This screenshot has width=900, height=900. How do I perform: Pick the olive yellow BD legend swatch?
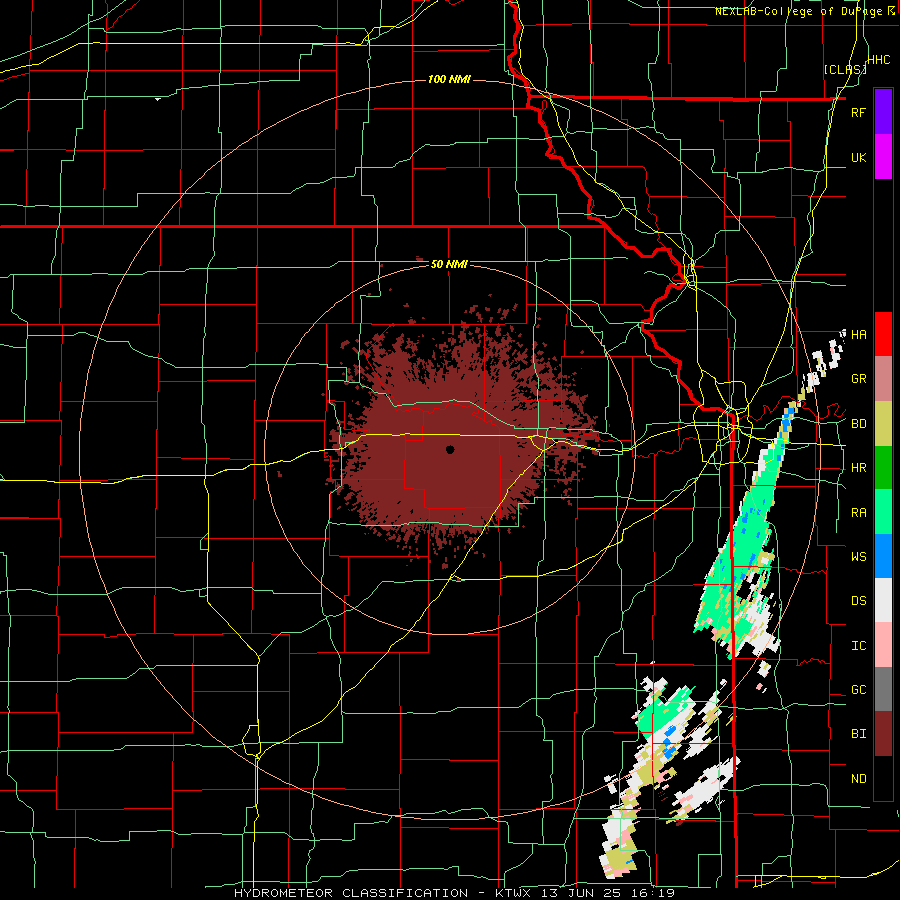pos(883,424)
